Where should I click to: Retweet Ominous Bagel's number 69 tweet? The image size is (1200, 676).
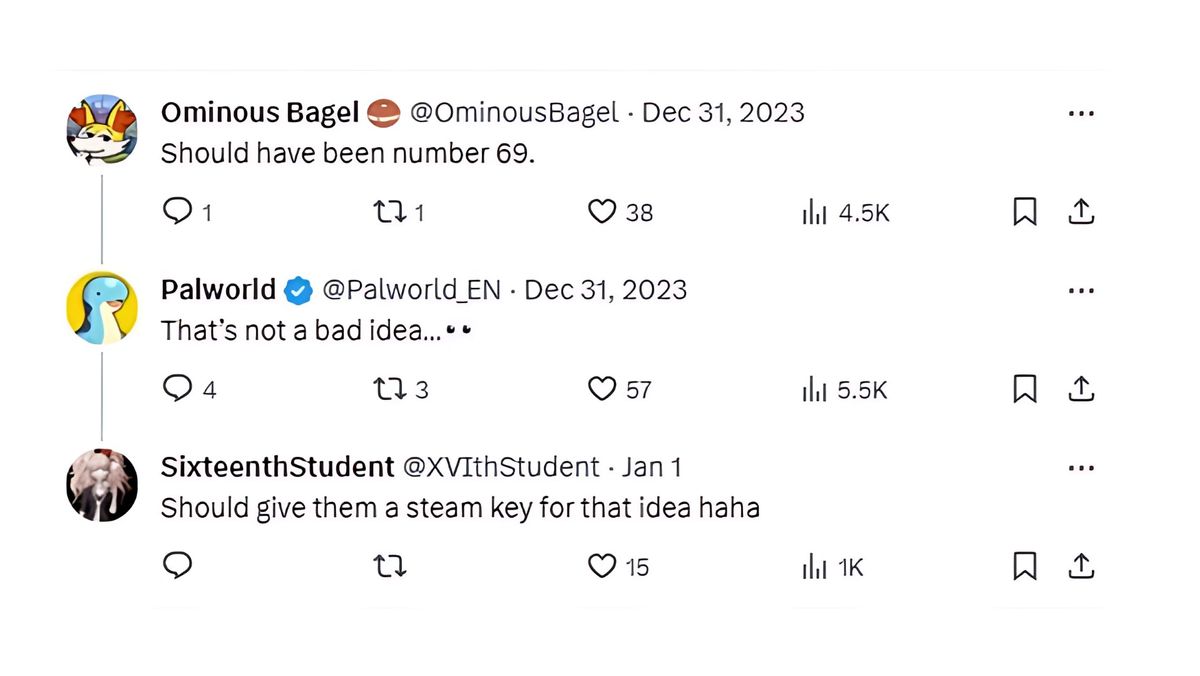point(388,212)
